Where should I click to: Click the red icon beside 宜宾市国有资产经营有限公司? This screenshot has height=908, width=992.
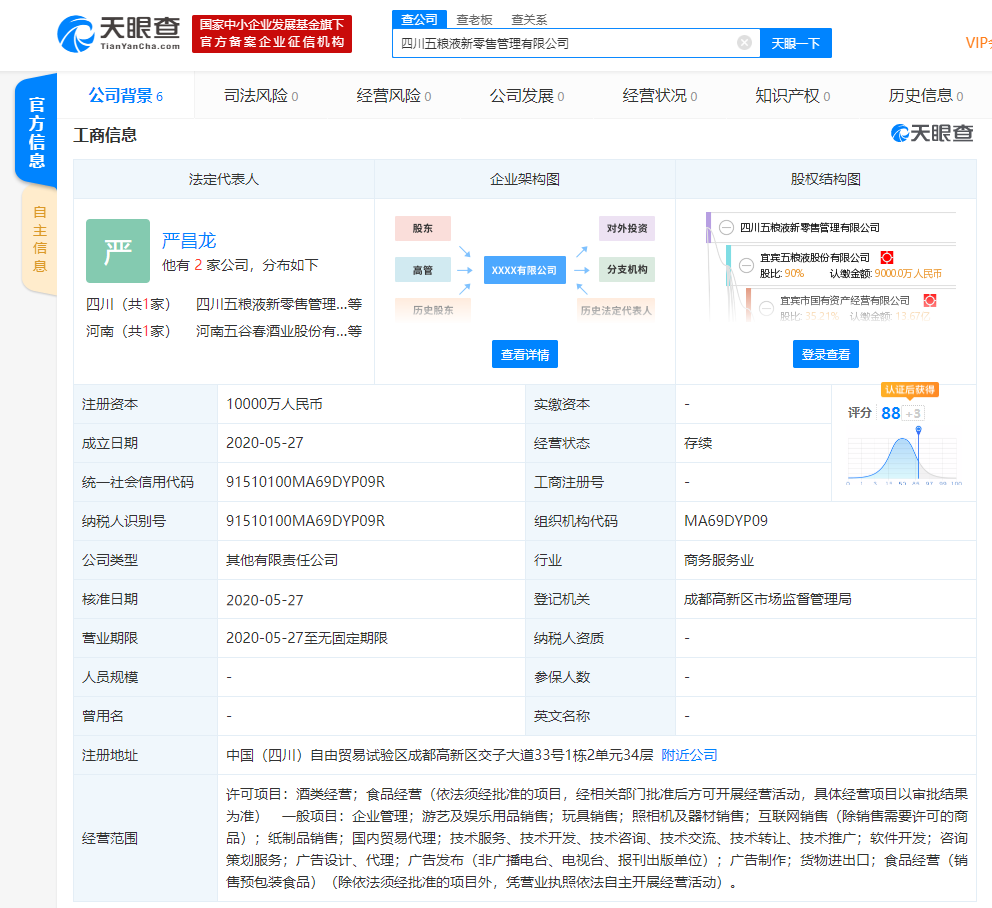[x=929, y=300]
